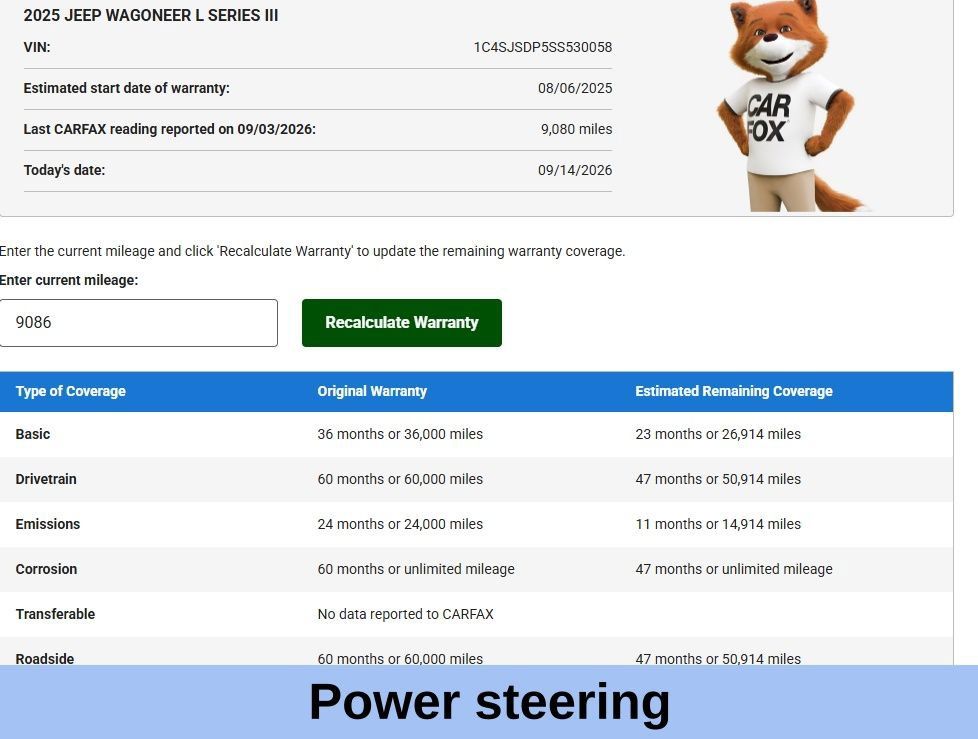Image resolution: width=978 pixels, height=739 pixels.
Task: Click the Emissions coverage row label
Action: [x=48, y=524]
